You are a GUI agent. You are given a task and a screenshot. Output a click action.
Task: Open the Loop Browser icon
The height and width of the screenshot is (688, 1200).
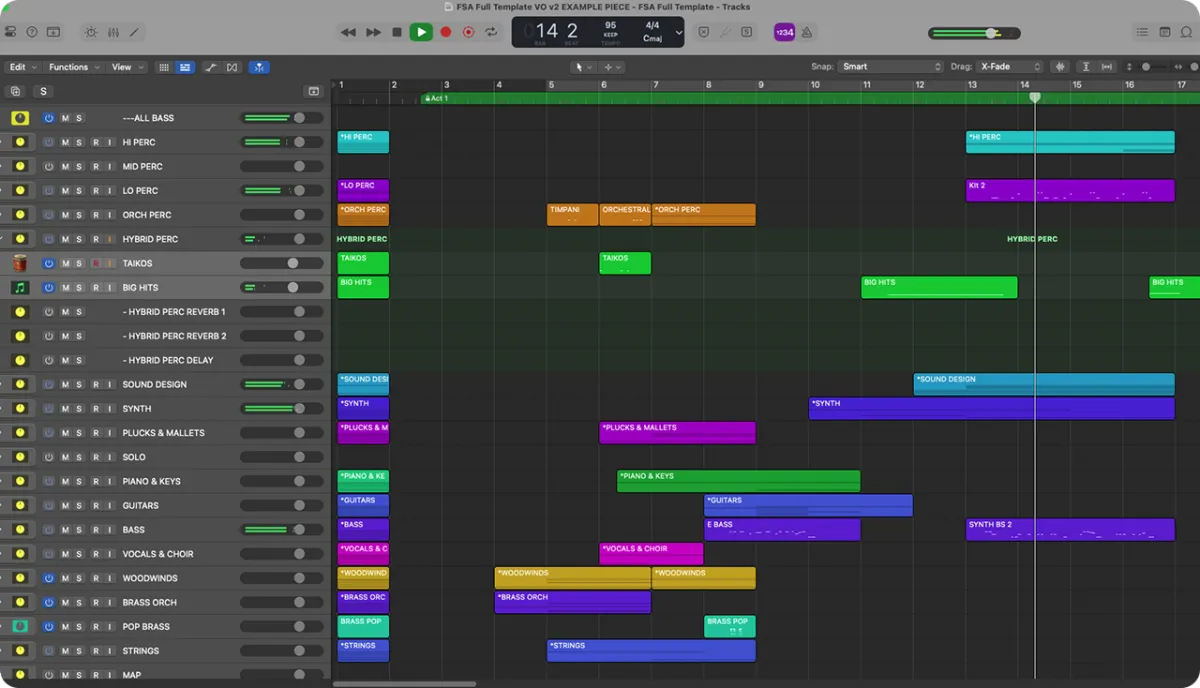coord(1186,32)
